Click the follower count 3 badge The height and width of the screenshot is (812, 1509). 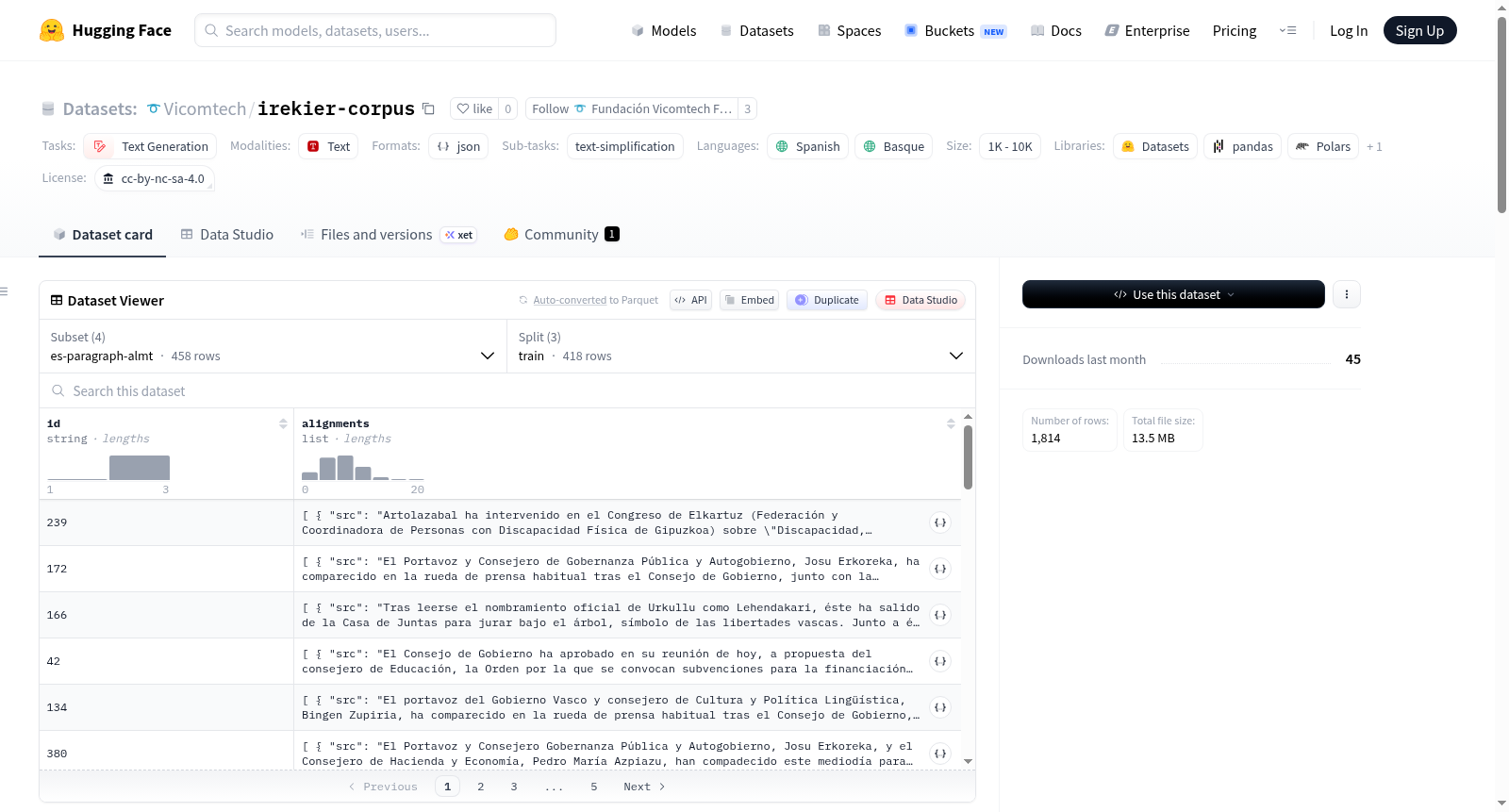pos(747,108)
